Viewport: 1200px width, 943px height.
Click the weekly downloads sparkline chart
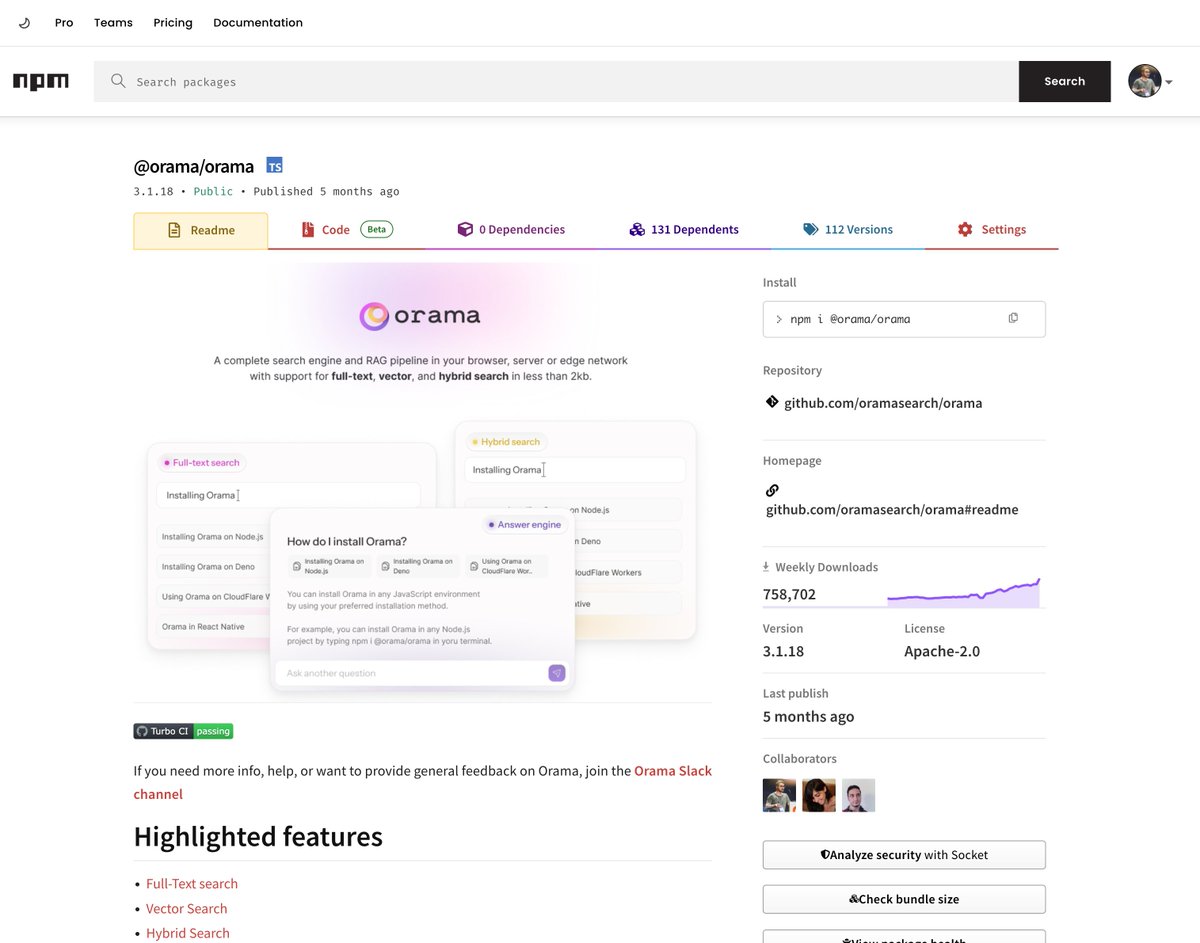pyautogui.click(x=963, y=593)
